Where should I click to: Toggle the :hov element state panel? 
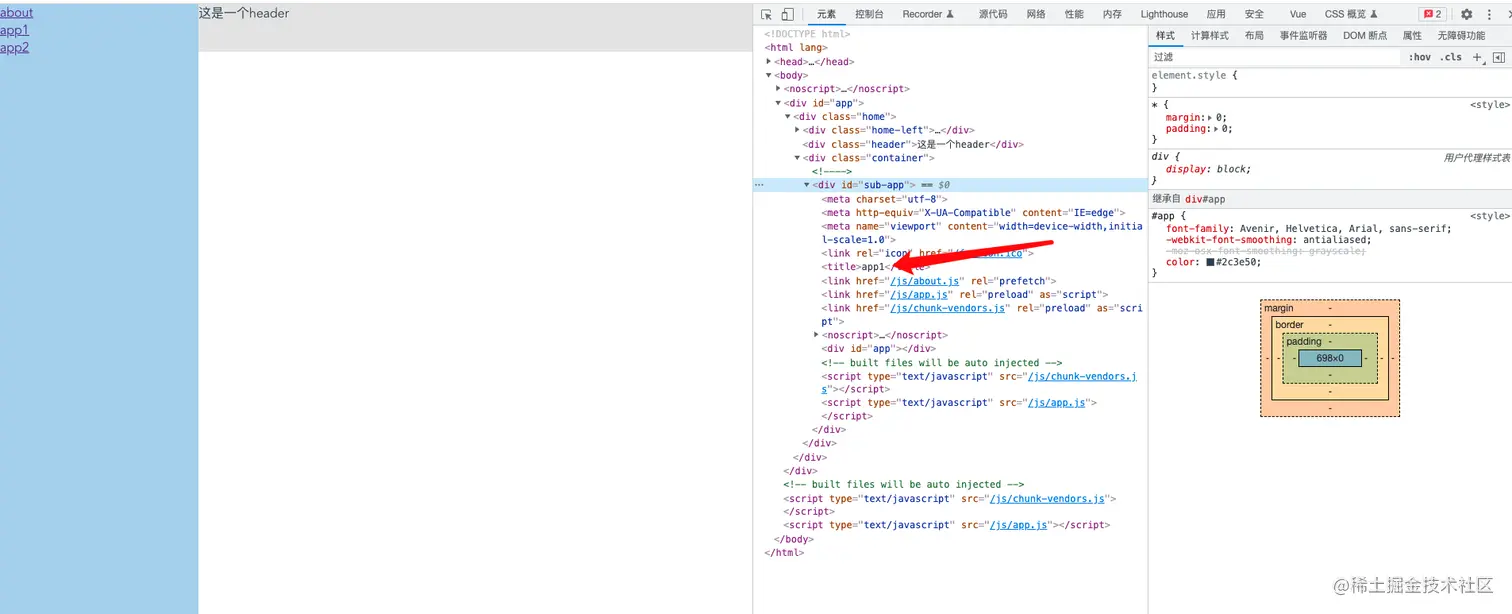[x=1419, y=57]
